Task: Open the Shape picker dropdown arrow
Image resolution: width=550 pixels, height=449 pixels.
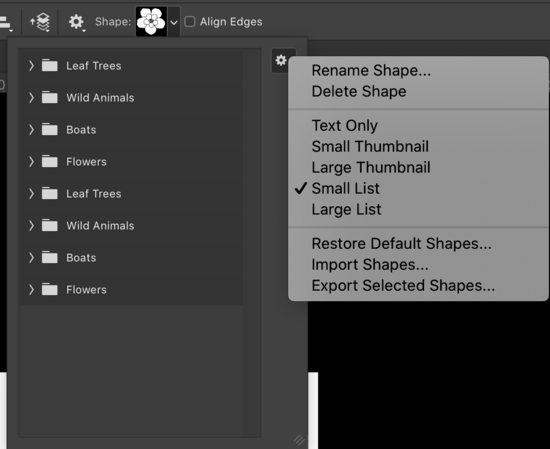Action: click(x=174, y=22)
